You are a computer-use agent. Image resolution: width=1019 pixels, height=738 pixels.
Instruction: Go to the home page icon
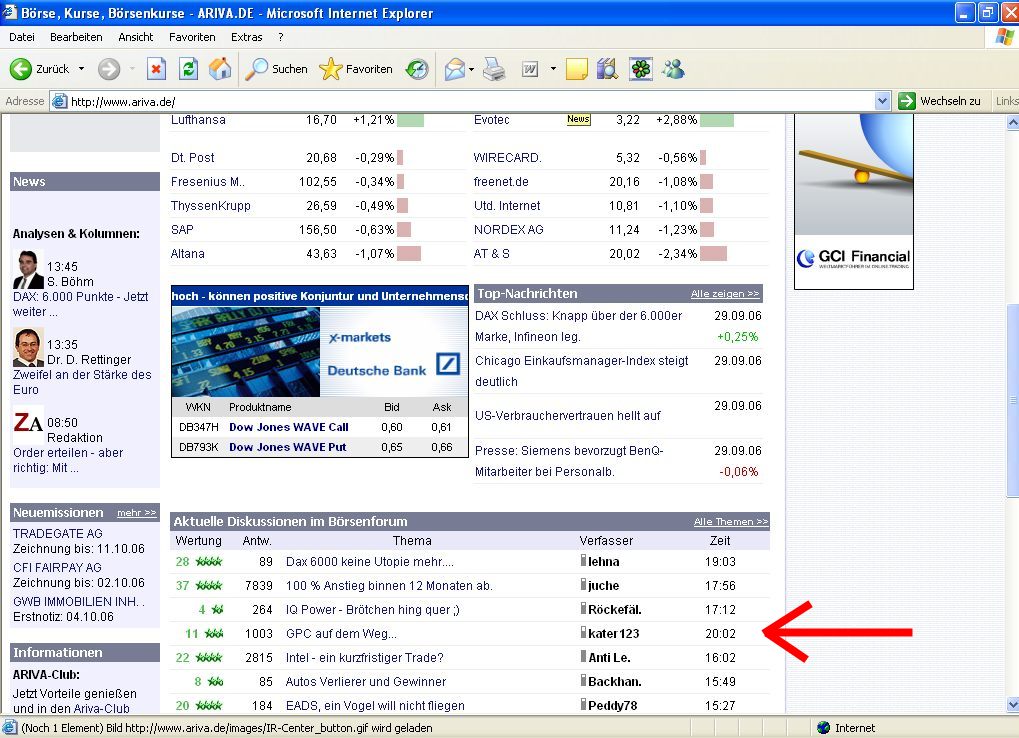tap(220, 69)
